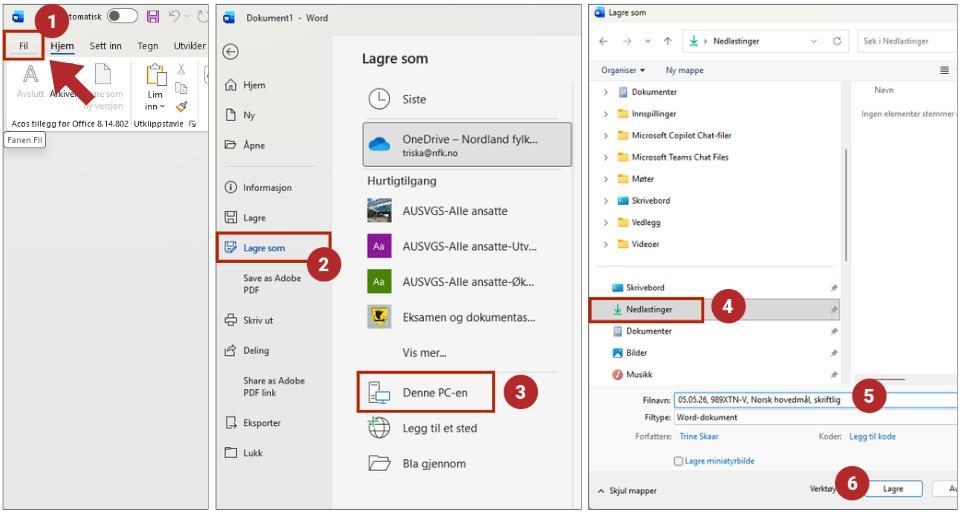Click the Lagre button in dialog
The image size is (962, 514).
click(x=893, y=489)
